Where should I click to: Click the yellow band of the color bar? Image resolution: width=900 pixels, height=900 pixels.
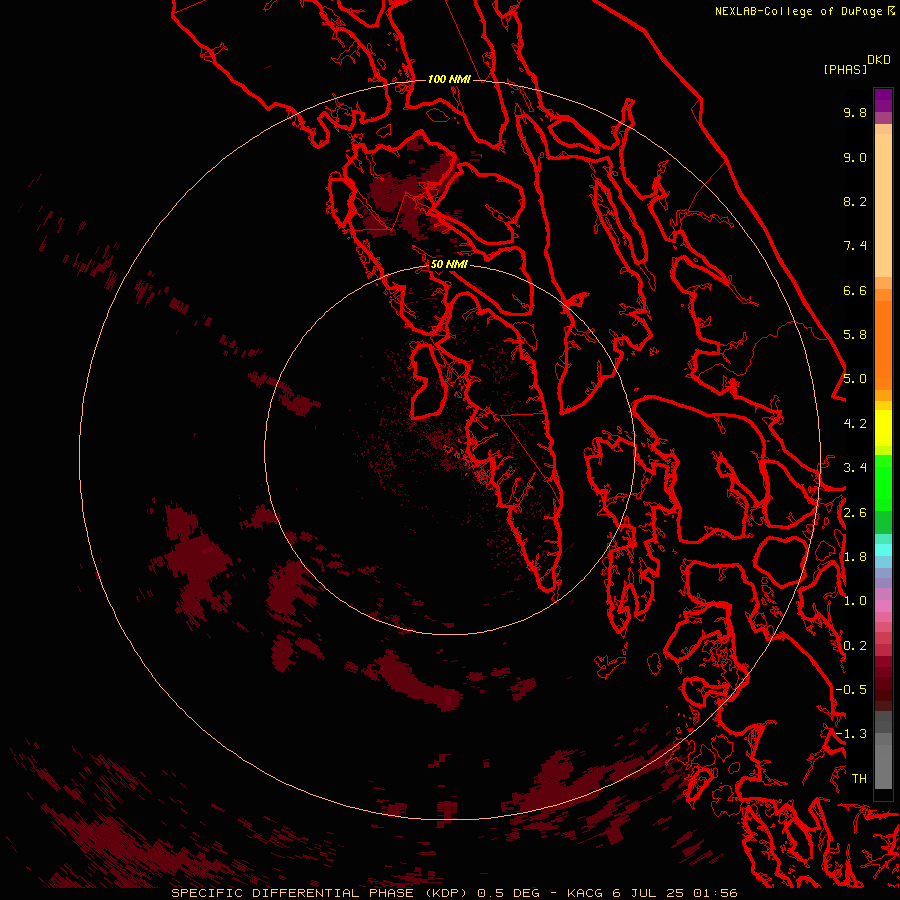point(883,428)
